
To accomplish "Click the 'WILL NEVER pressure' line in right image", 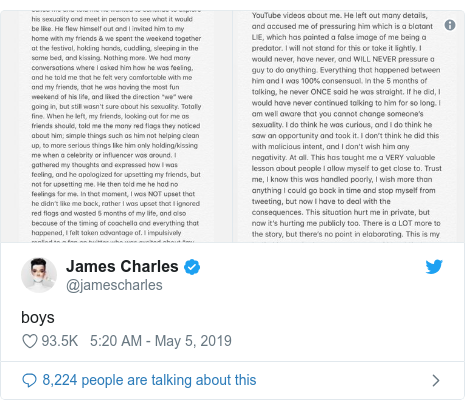I will (343, 59).
